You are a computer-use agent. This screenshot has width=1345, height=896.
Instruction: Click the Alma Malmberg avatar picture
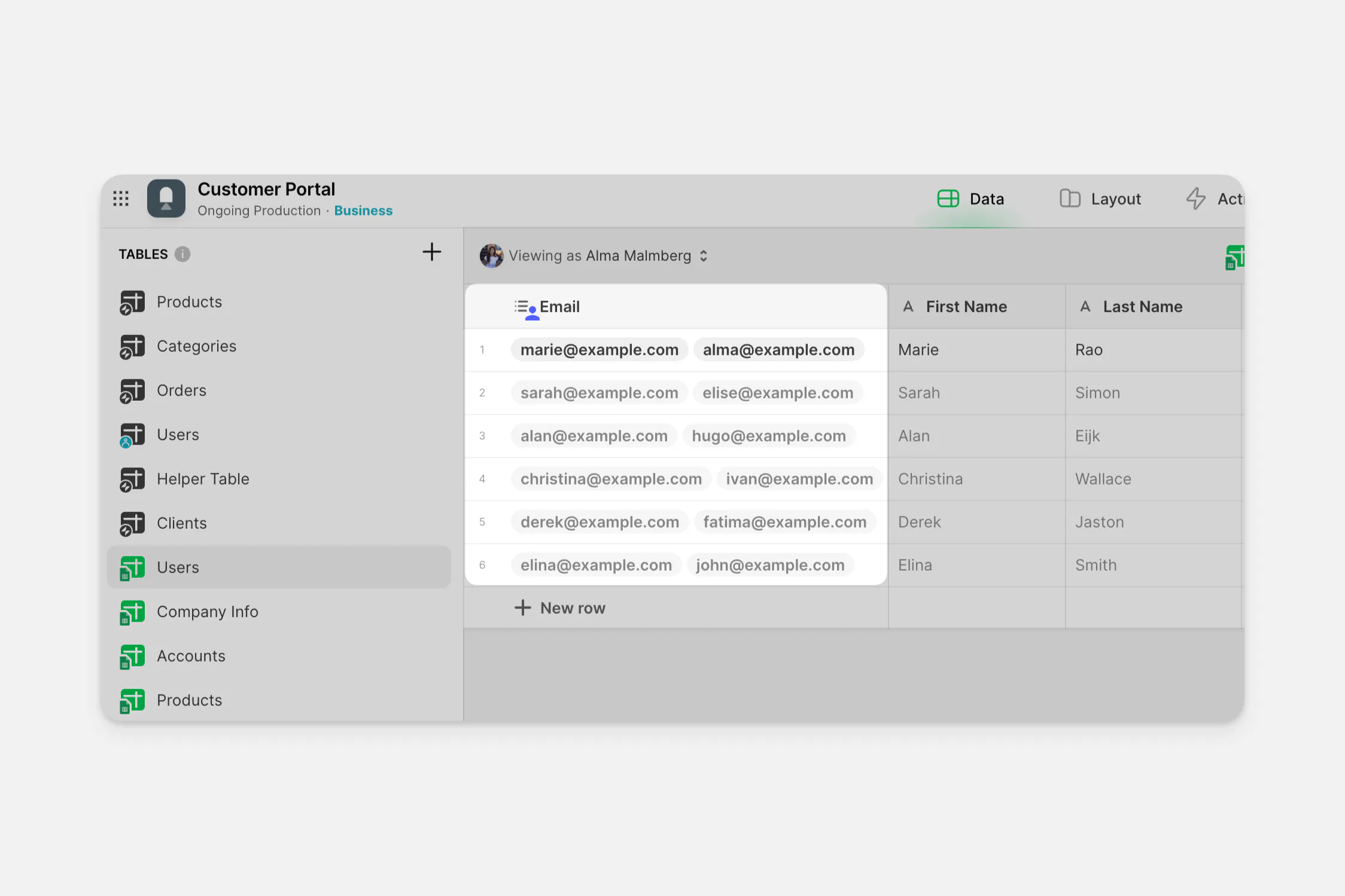pyautogui.click(x=491, y=256)
